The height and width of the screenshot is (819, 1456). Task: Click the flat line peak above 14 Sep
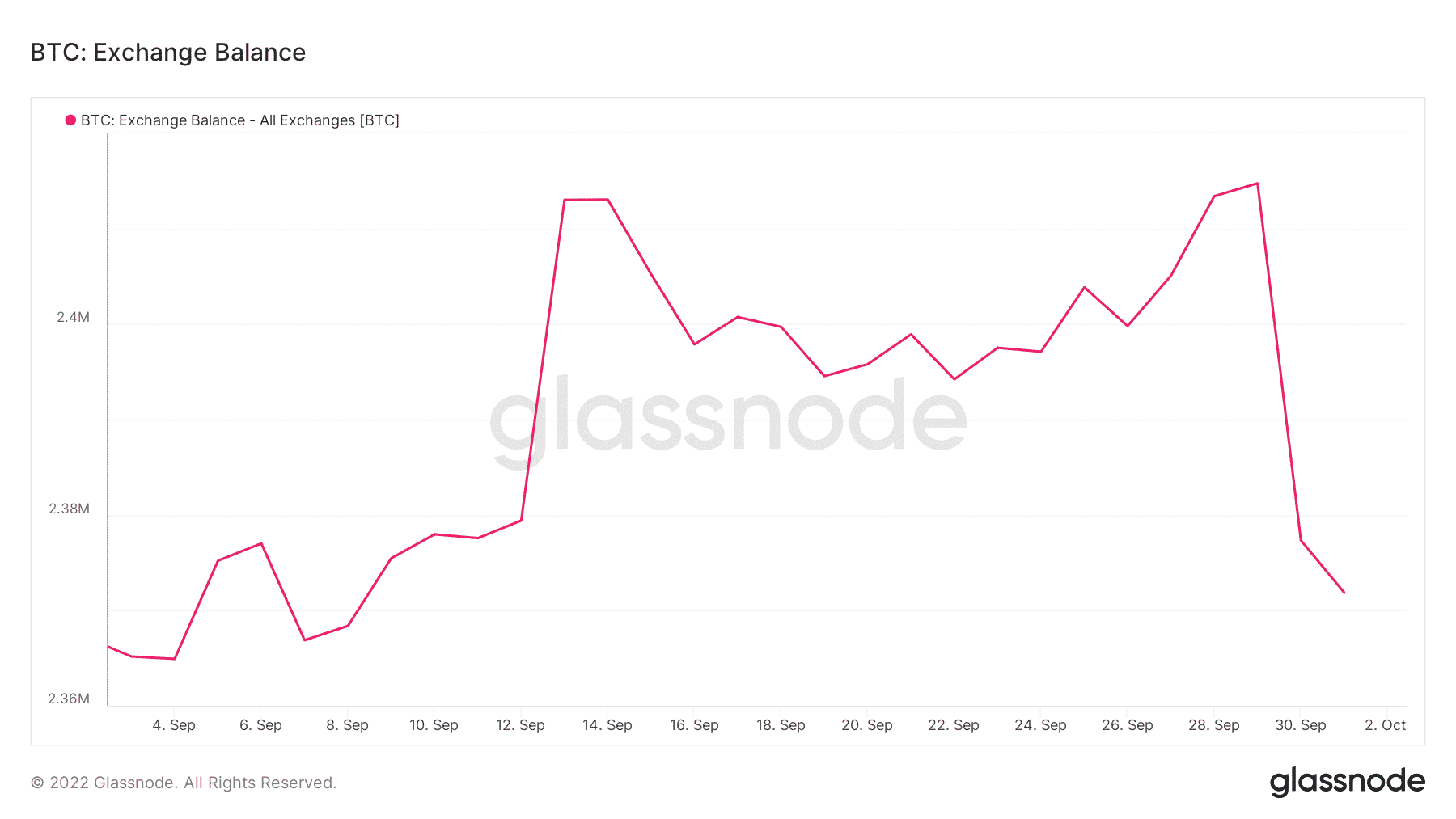click(586, 199)
